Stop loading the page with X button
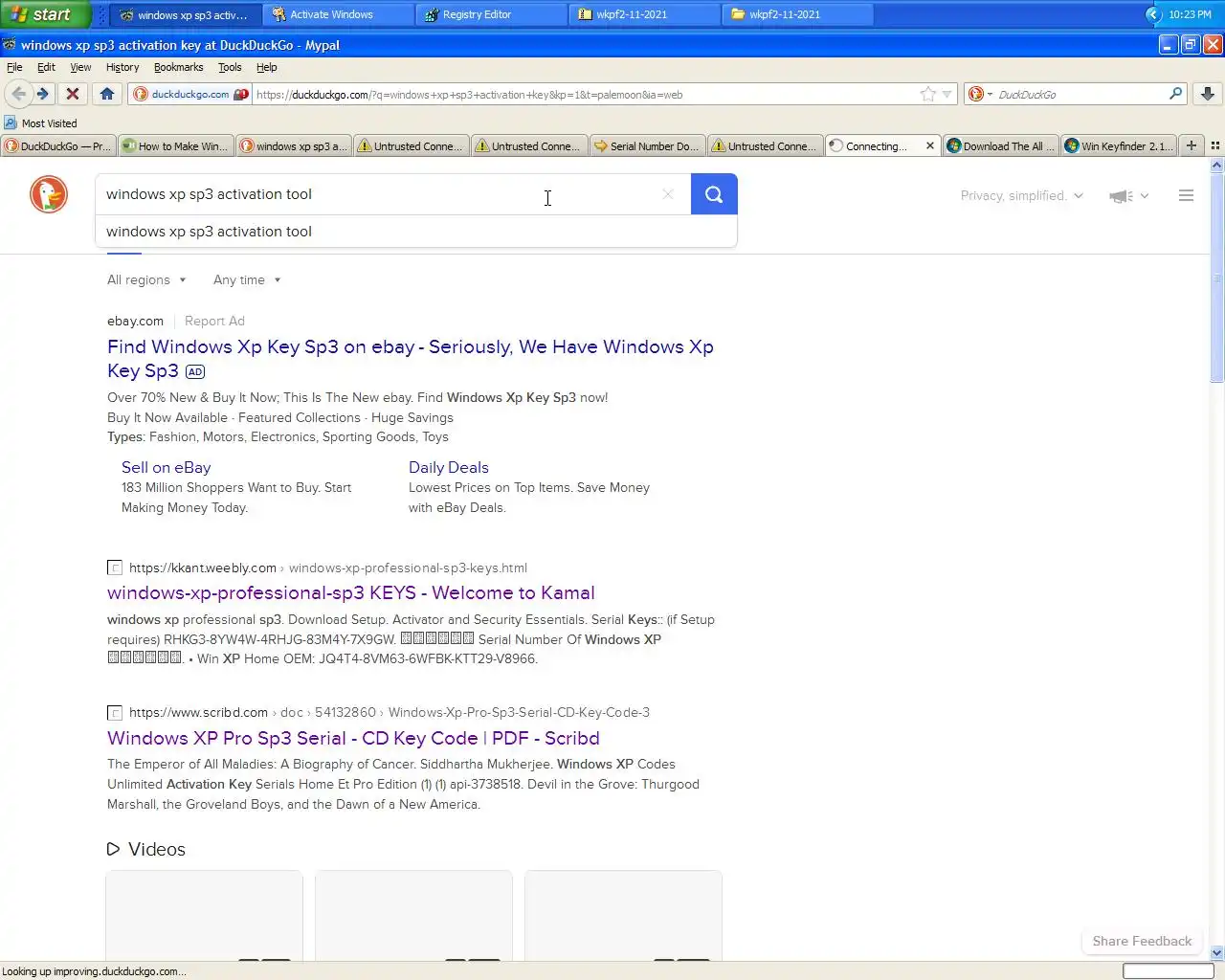The height and width of the screenshot is (980, 1225). click(x=72, y=94)
